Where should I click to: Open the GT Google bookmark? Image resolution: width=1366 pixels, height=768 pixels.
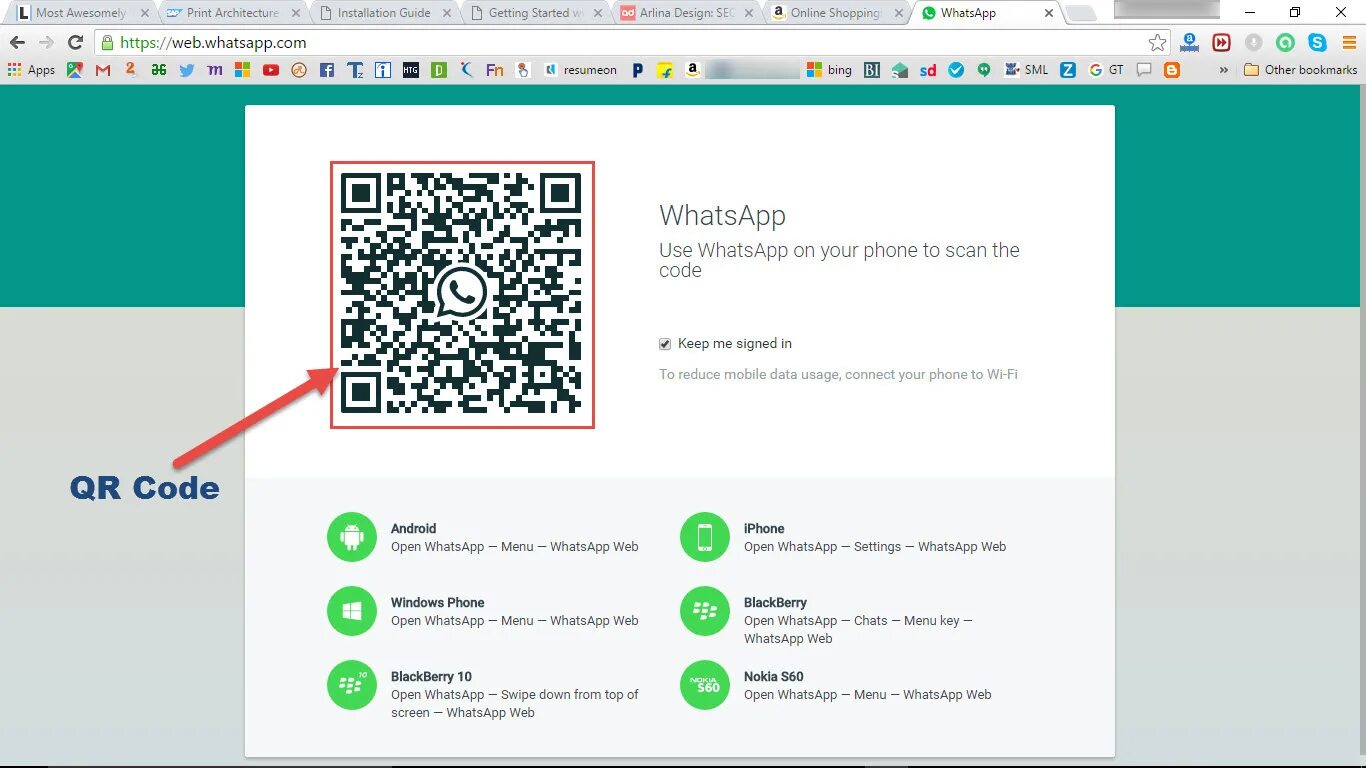click(x=1106, y=70)
